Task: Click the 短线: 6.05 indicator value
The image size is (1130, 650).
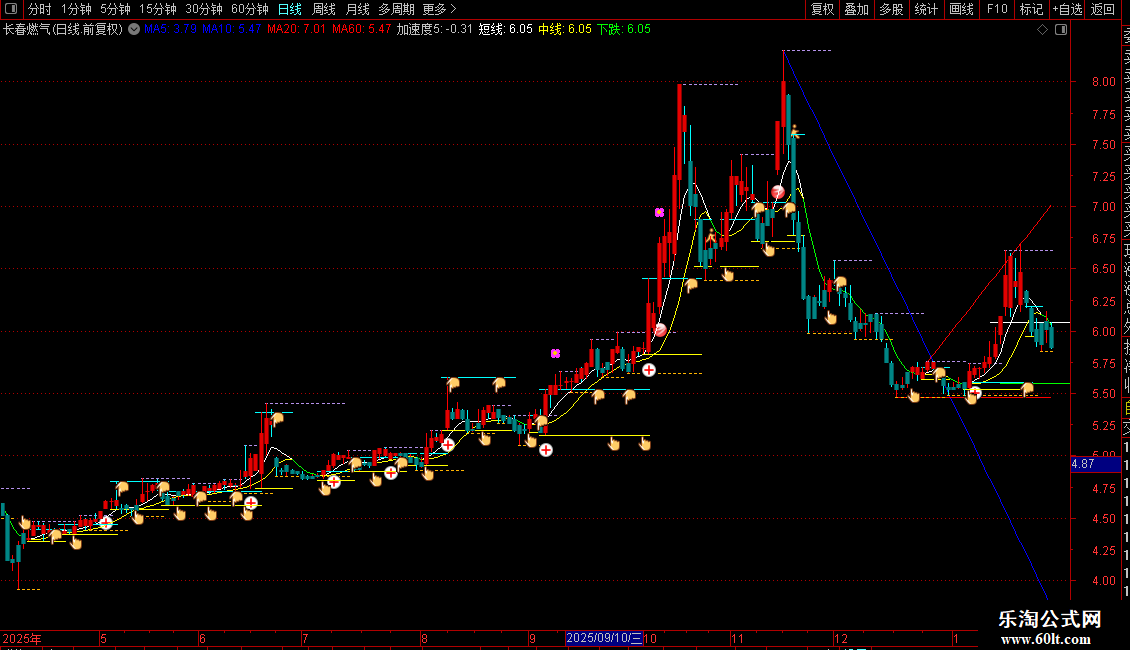Action: point(506,30)
